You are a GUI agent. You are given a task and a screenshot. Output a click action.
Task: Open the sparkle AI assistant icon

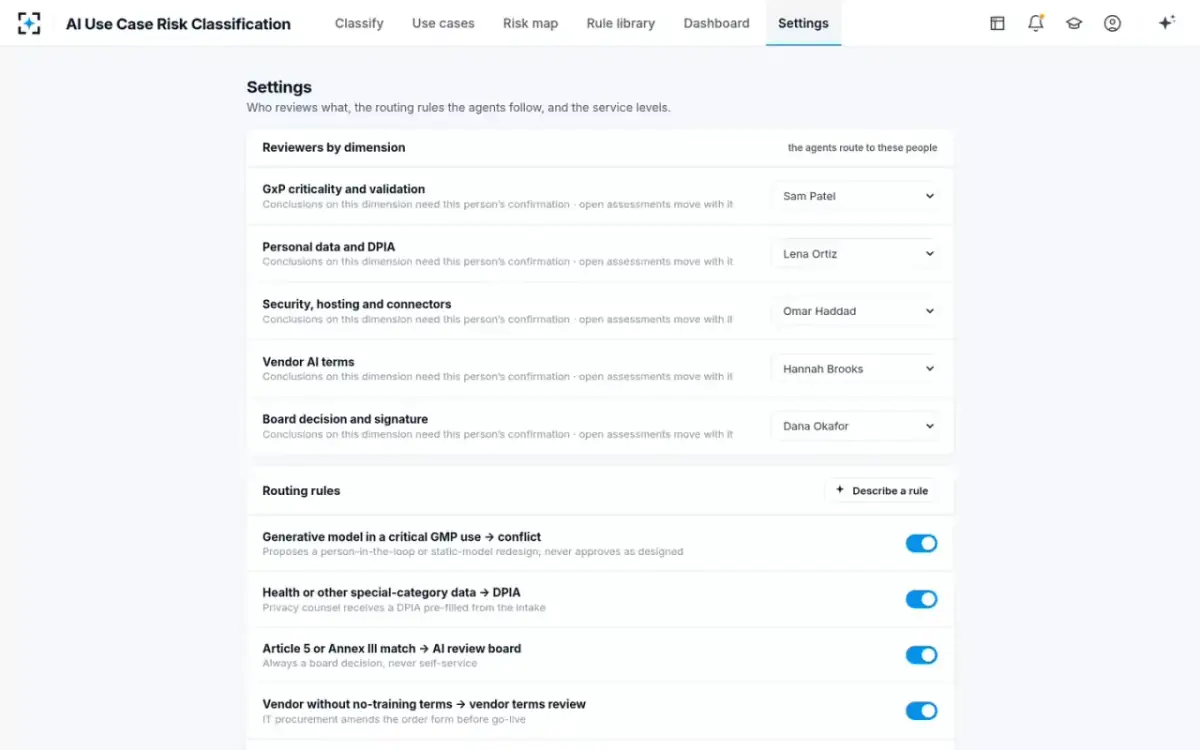[1166, 23]
